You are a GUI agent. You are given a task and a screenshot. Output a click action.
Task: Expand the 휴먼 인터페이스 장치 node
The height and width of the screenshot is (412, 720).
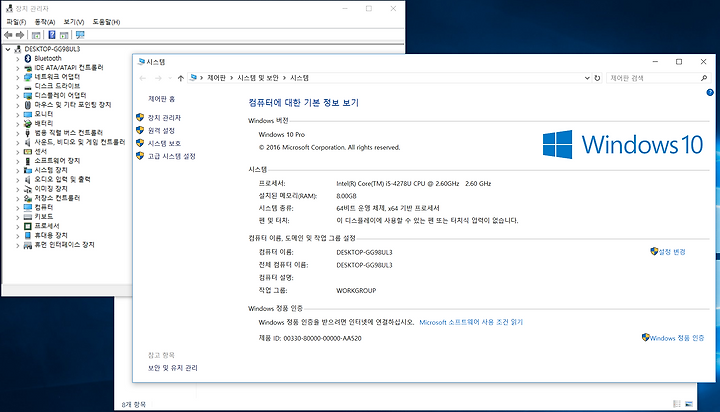pos(17,245)
